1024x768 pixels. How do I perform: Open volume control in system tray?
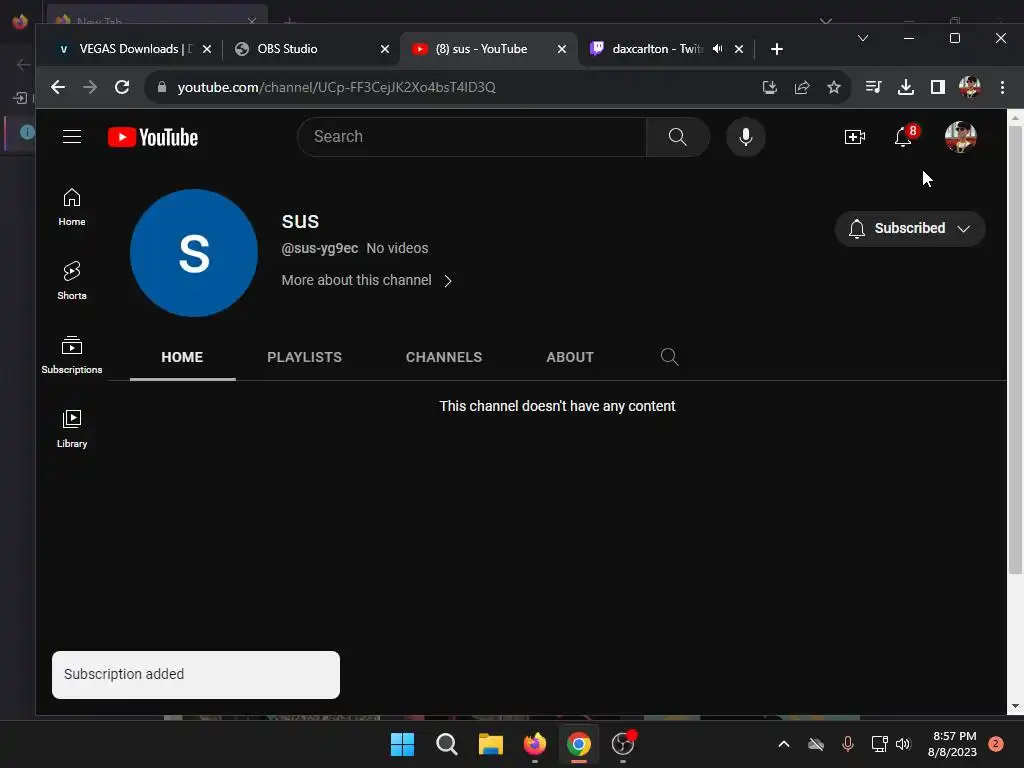tap(903, 744)
